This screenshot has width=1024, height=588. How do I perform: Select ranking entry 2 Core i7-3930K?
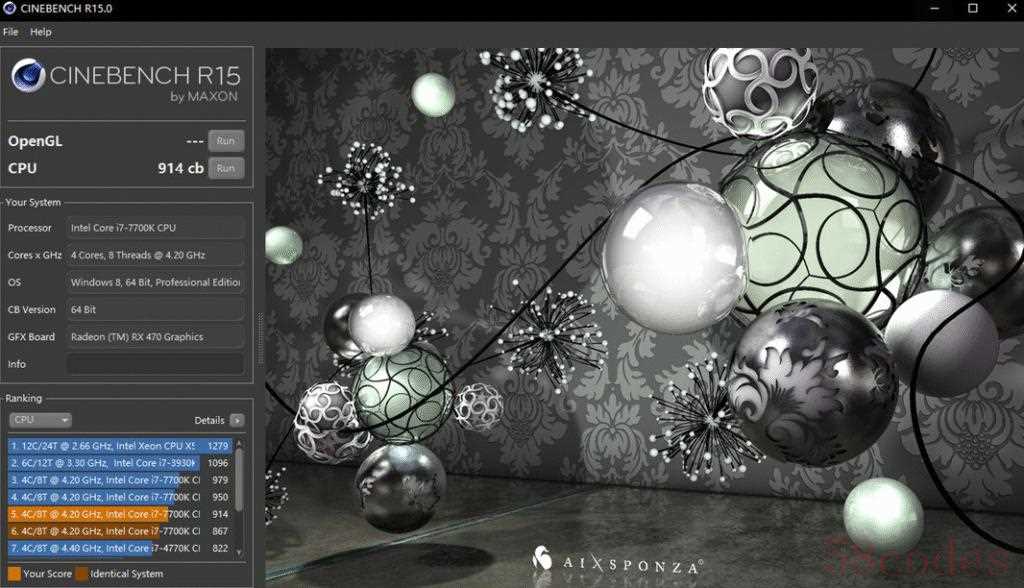coord(120,463)
